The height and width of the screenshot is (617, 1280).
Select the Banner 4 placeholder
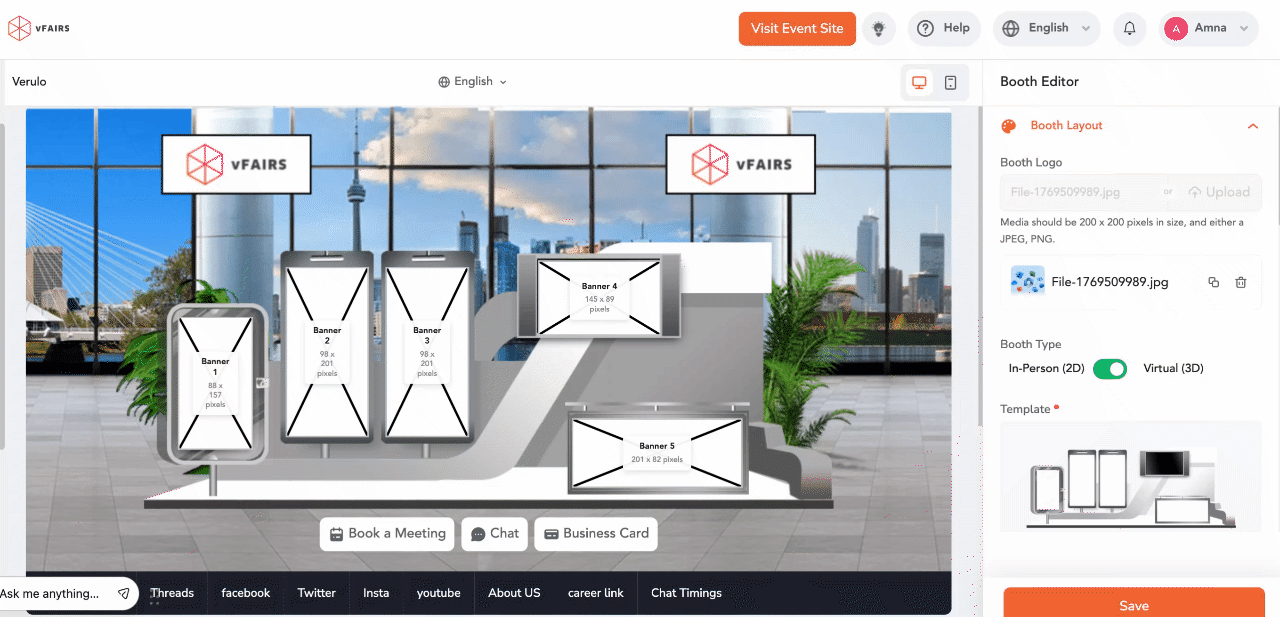coord(599,297)
